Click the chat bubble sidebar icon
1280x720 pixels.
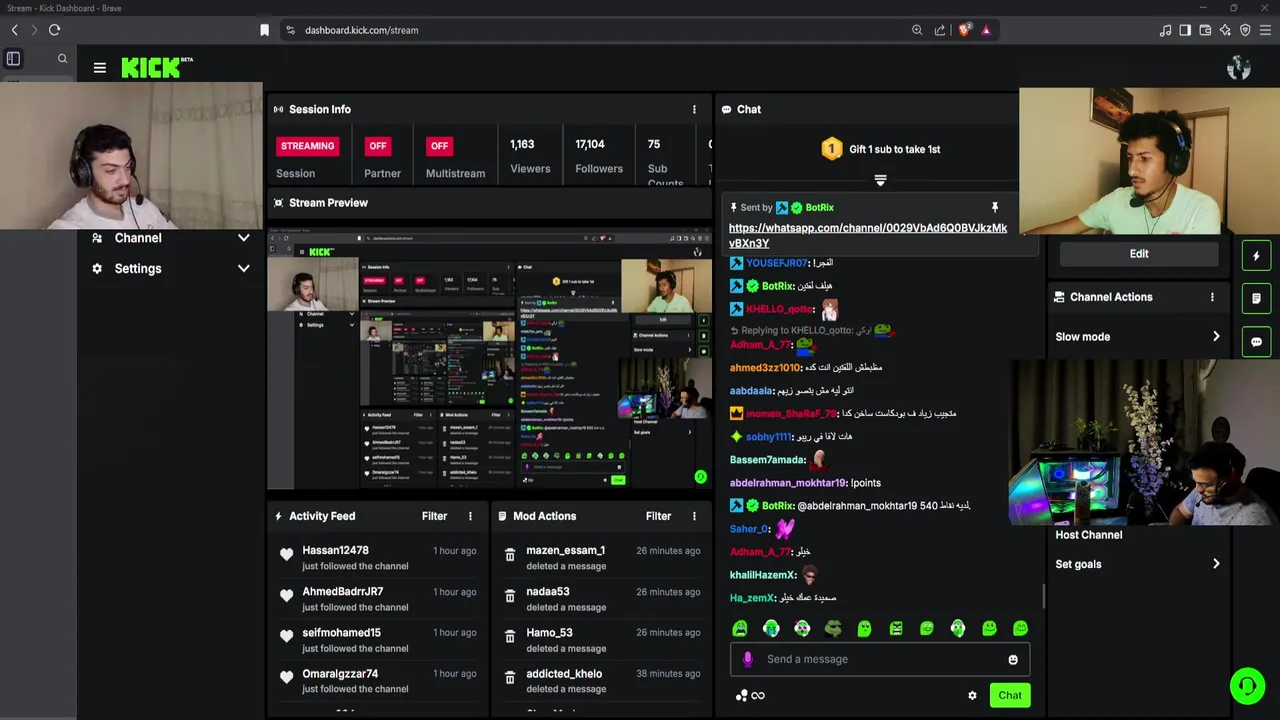pyautogui.click(x=1256, y=341)
